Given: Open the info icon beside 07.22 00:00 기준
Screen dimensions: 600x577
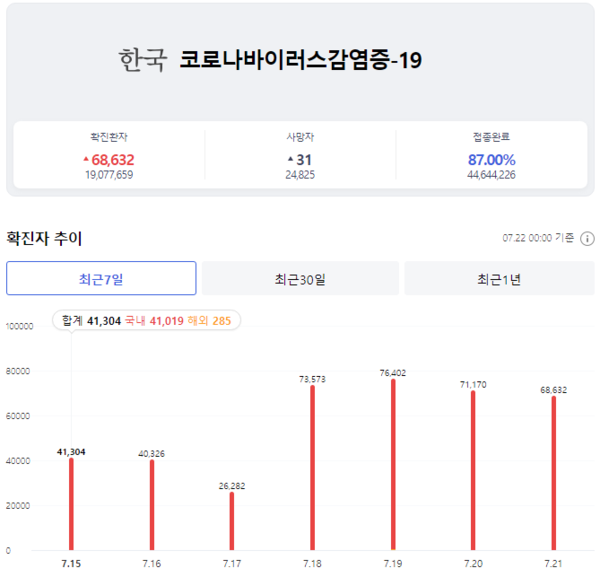Looking at the screenshot, I should [x=587, y=238].
